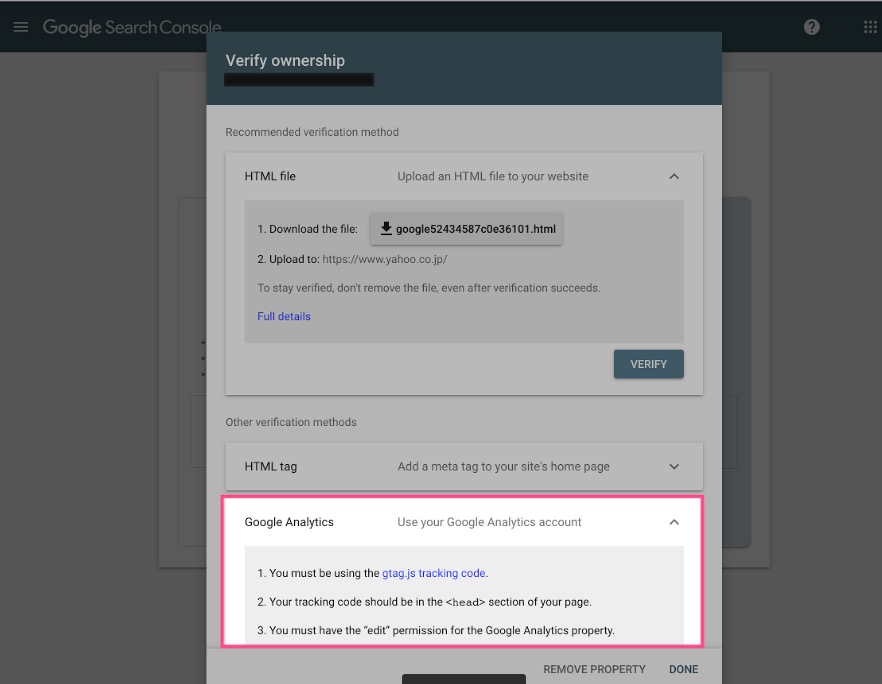882x684 pixels.
Task: Click DONE to close dialog
Action: click(683, 669)
